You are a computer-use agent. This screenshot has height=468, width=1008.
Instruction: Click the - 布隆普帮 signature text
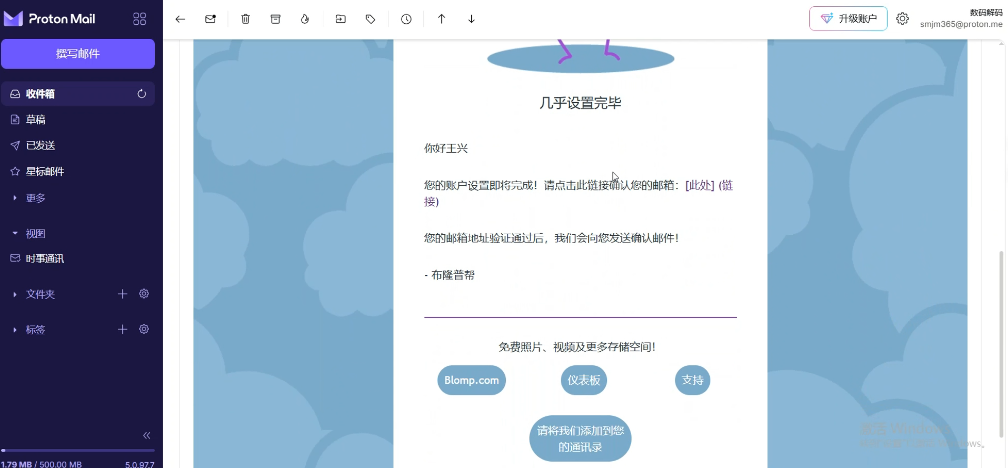[x=449, y=275]
